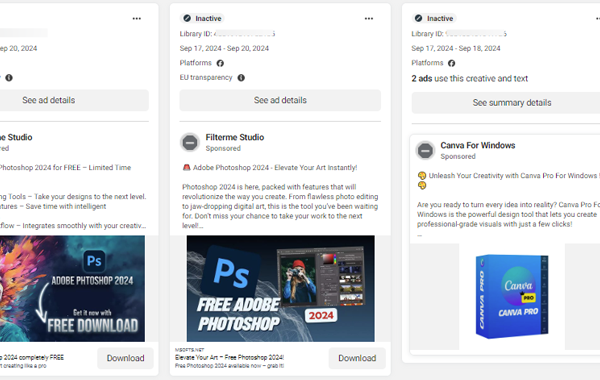600x380 pixels.
Task: Click the Free Adobe Photoshop 2024 ad image
Action: 280,289
